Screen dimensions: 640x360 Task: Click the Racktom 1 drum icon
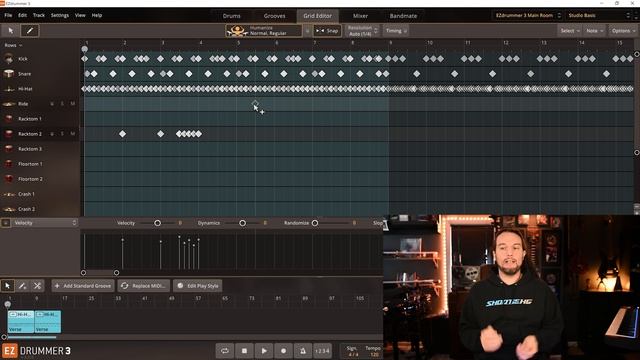coord(9,119)
